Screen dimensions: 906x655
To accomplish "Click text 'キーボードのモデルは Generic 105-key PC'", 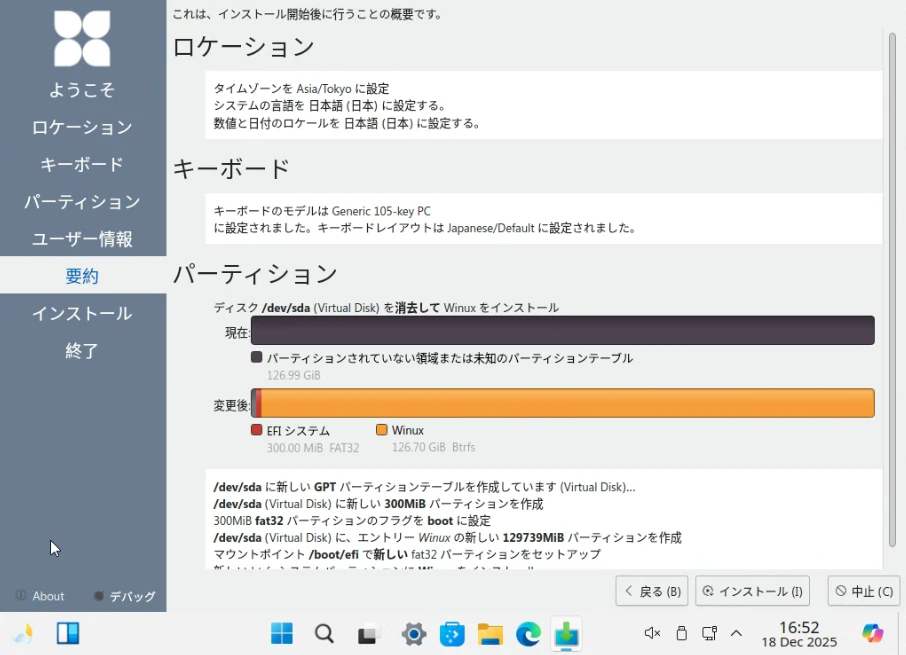I will pos(322,211).
